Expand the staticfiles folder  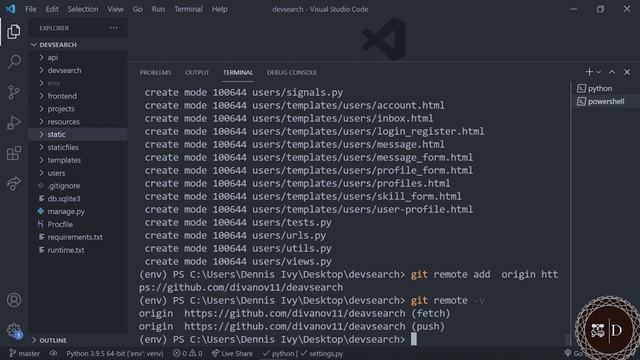point(78,147)
